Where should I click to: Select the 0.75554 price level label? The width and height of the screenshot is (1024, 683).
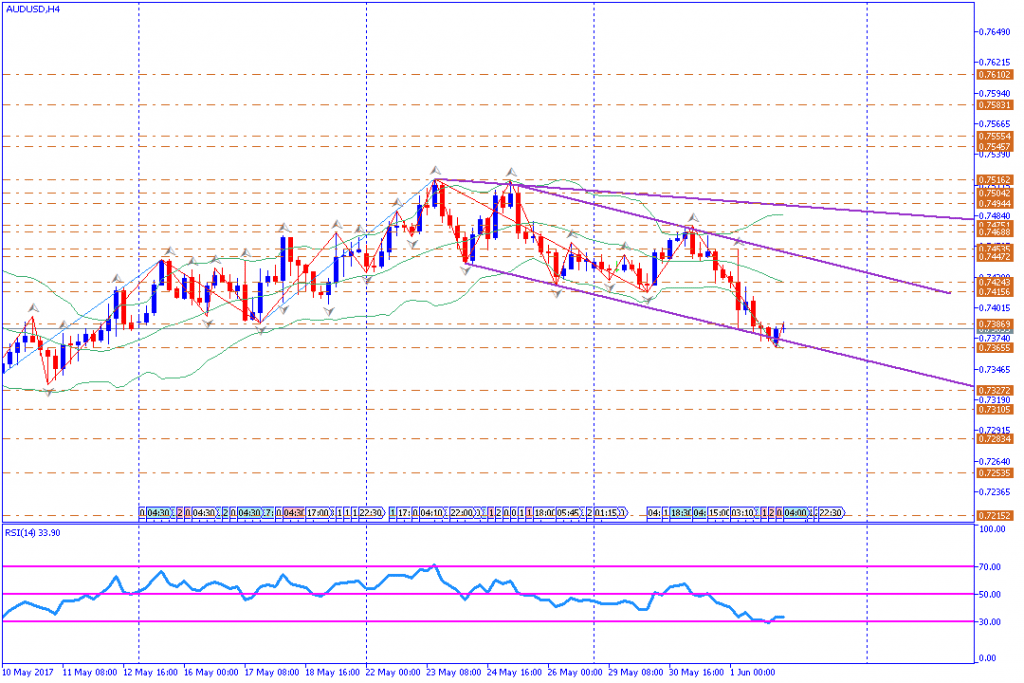point(995,137)
